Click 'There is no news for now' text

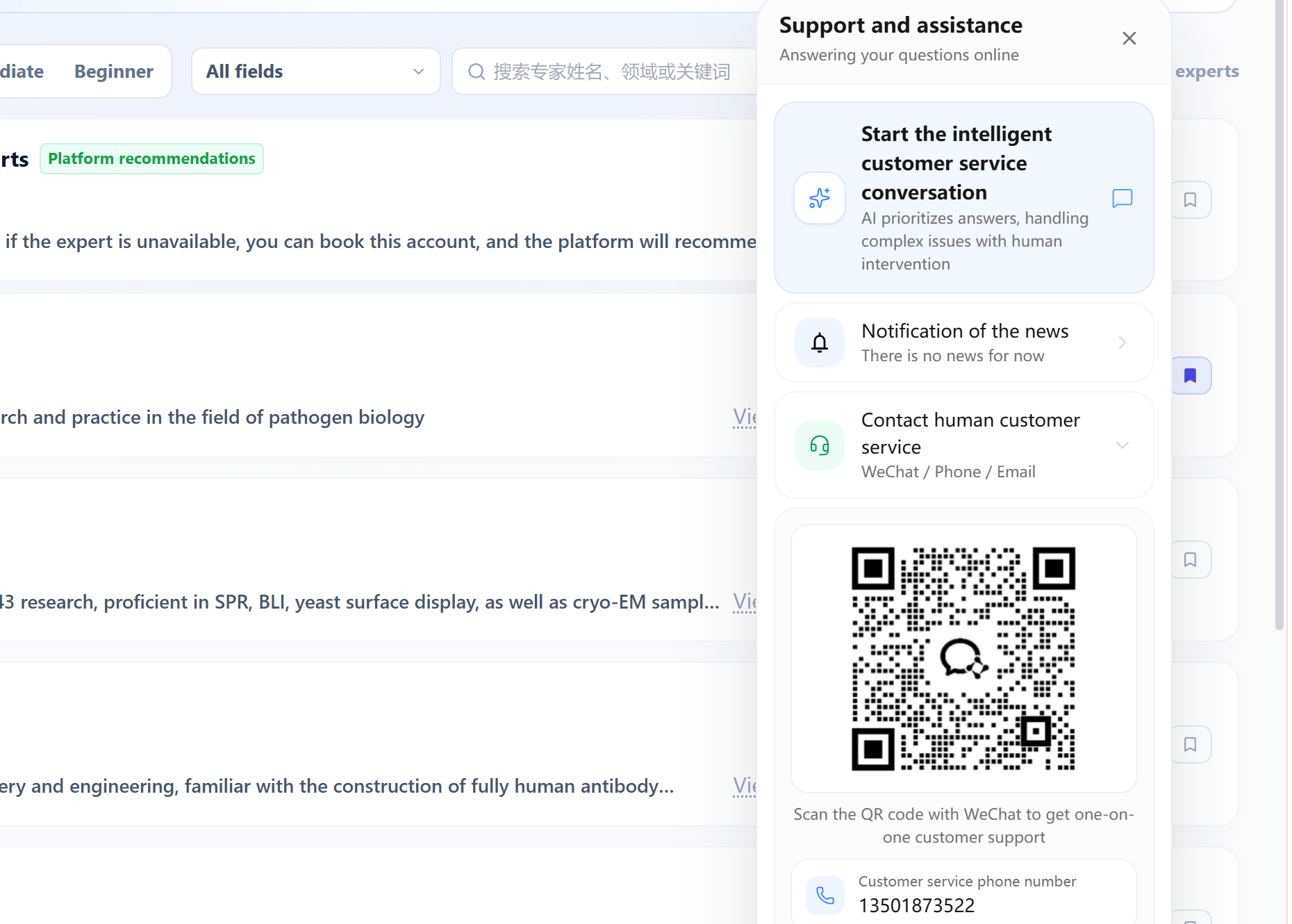(x=953, y=356)
